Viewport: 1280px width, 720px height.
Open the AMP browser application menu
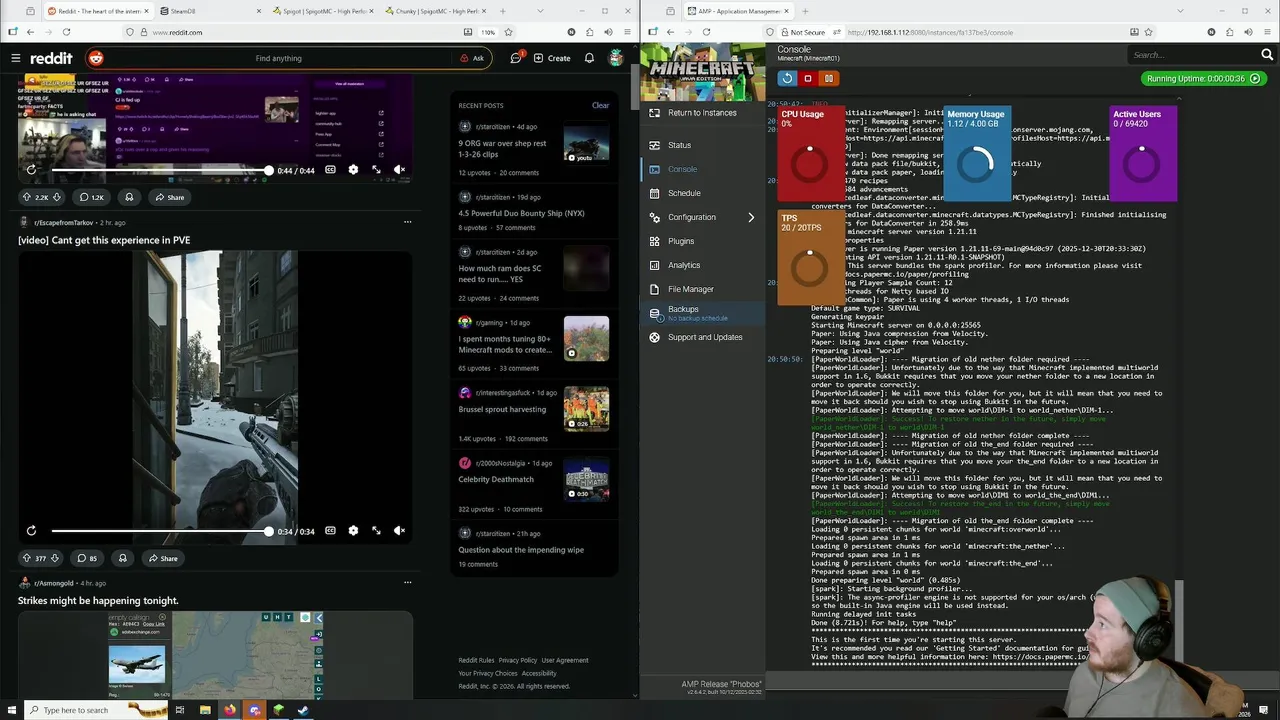[1268, 32]
